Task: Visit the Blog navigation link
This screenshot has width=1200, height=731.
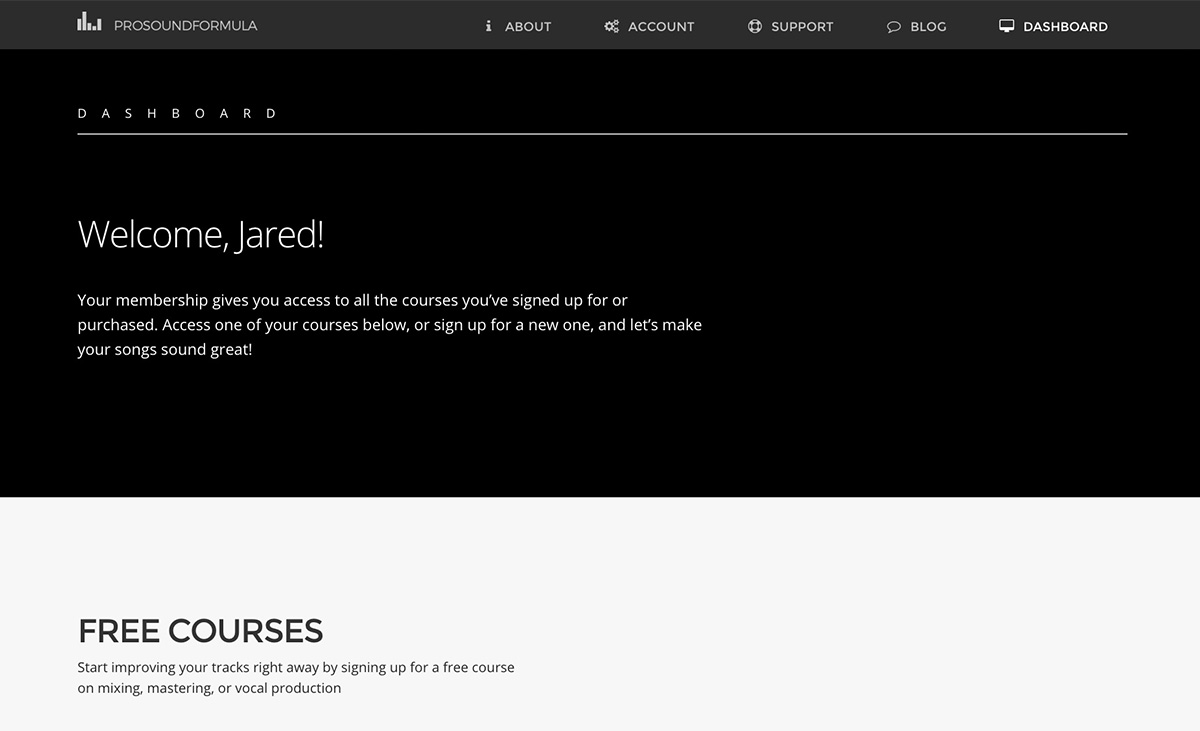Action: [928, 27]
